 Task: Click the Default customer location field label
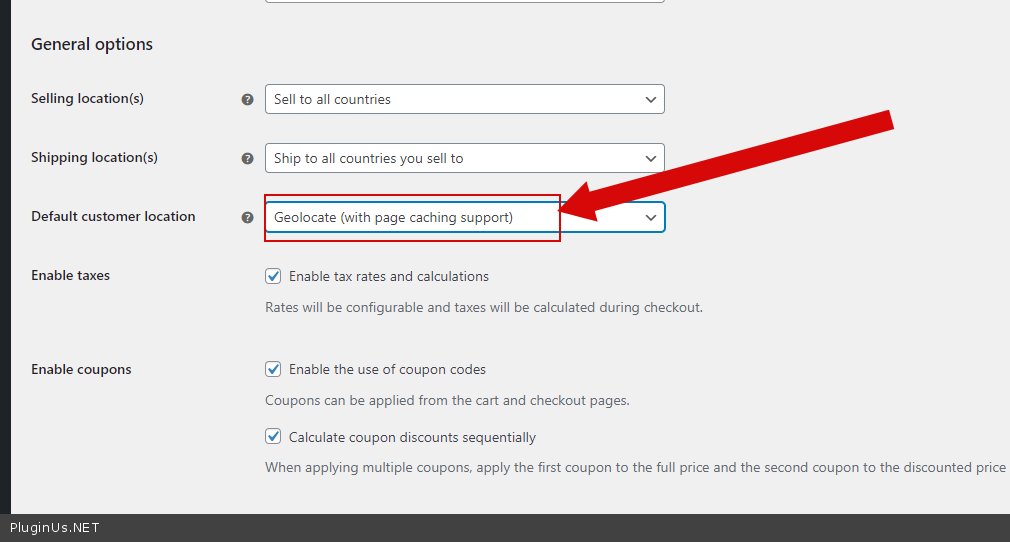click(113, 217)
